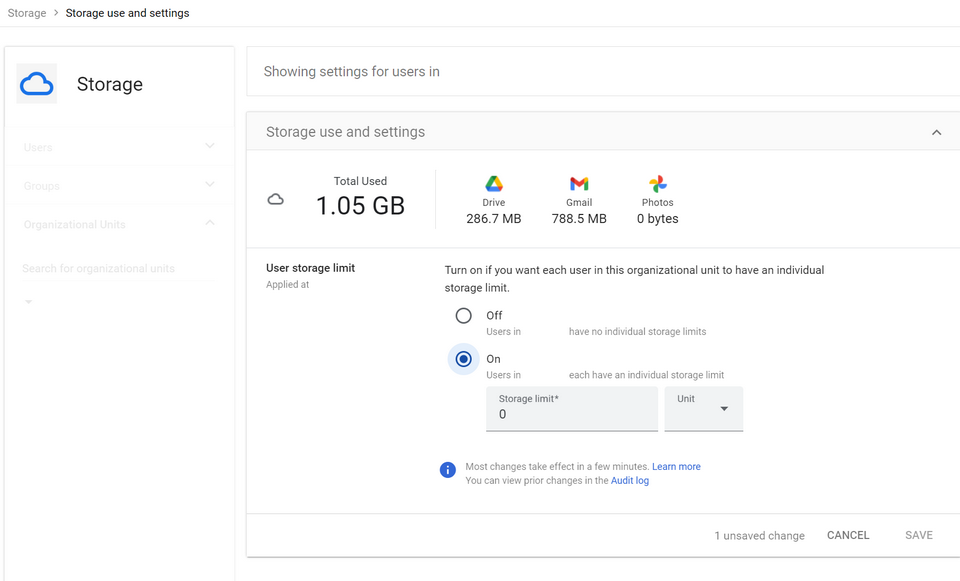Click the blue info icon
Image resolution: width=960 pixels, height=581 pixels.
[448, 470]
